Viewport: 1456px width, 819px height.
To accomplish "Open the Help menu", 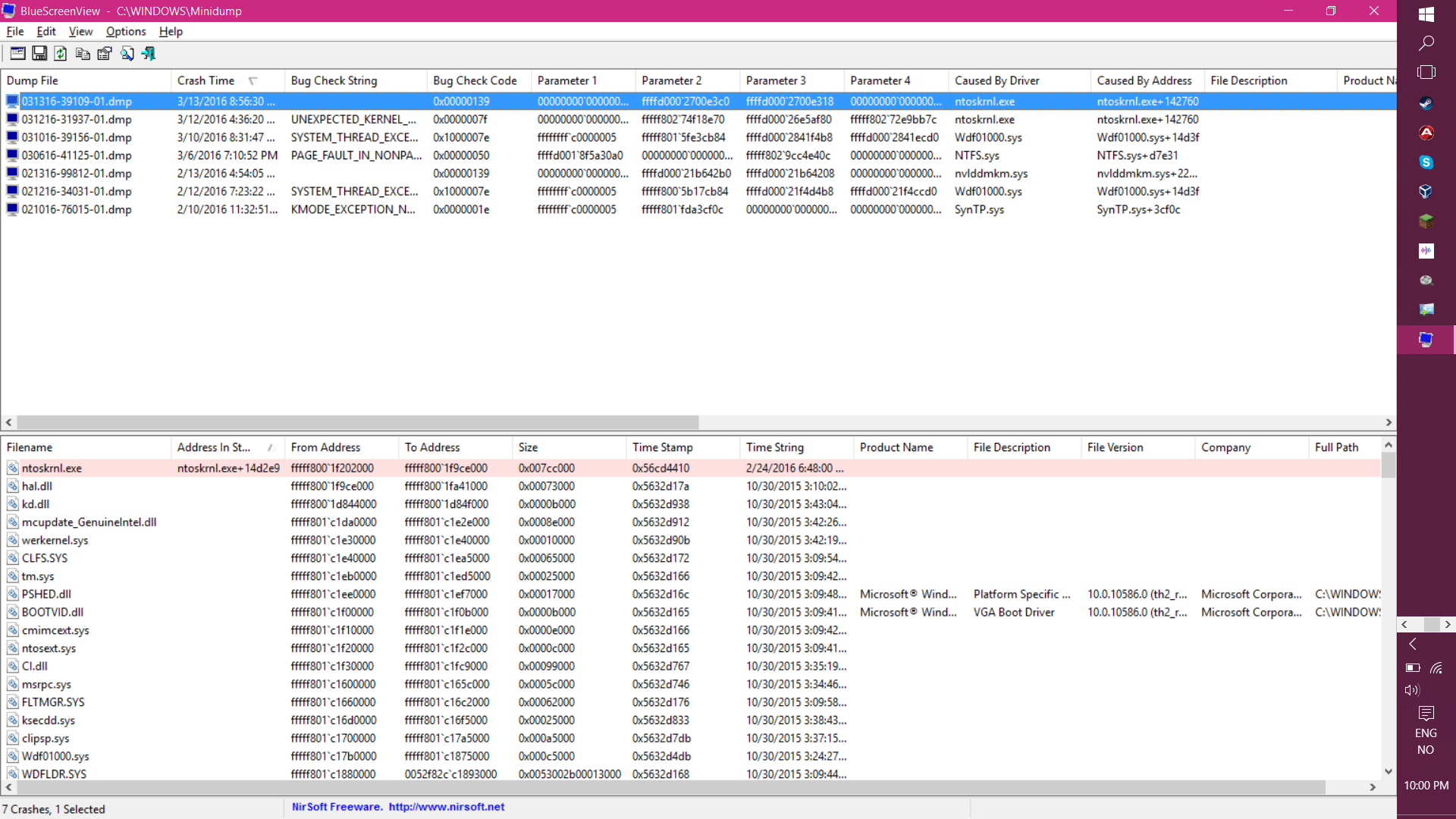I will pyautogui.click(x=171, y=31).
